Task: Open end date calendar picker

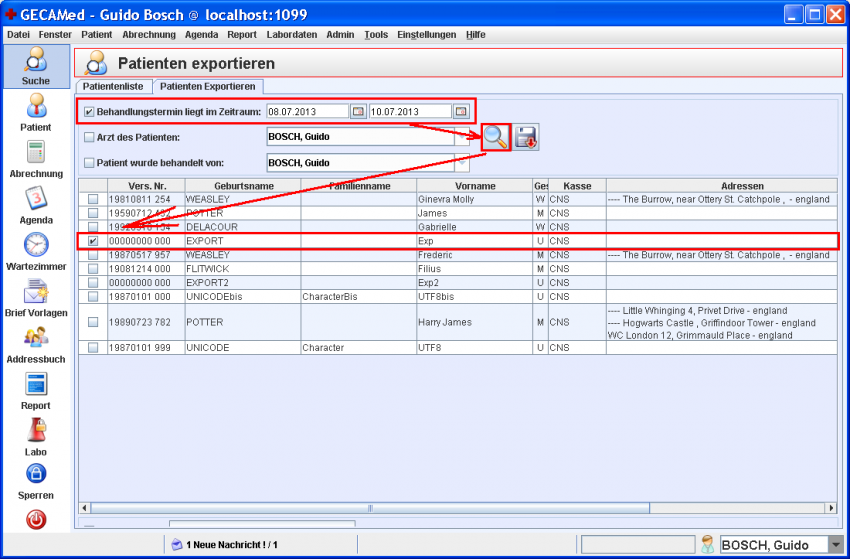Action: [461, 111]
